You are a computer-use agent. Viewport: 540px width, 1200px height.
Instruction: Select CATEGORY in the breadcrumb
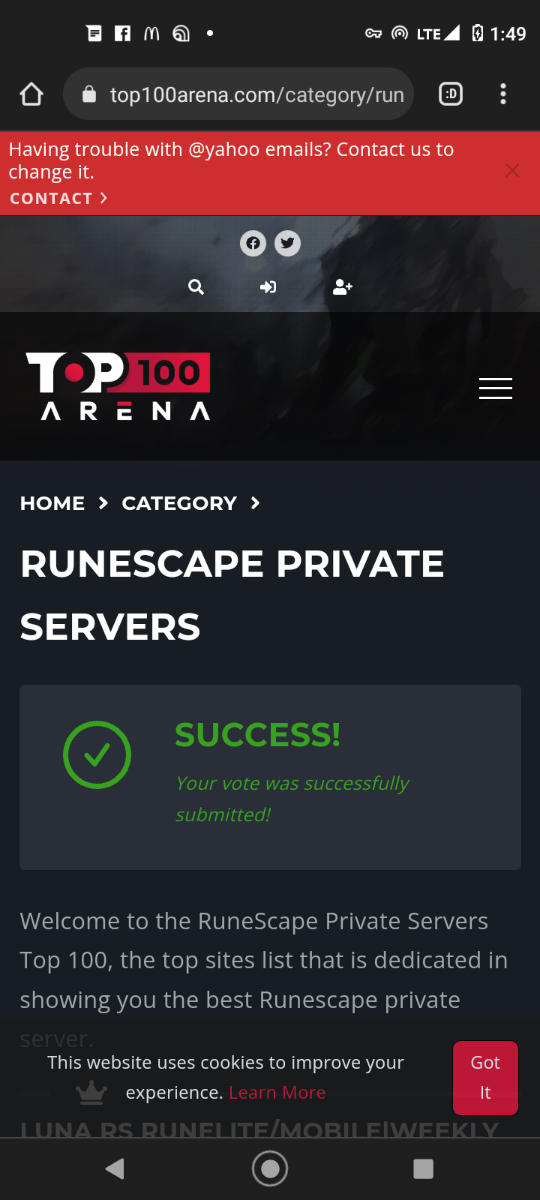[179, 503]
